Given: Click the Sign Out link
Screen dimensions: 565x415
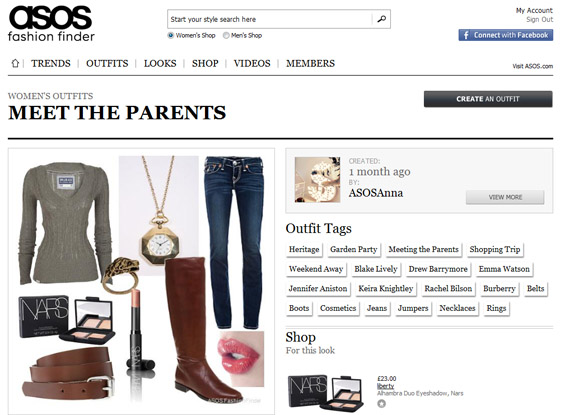Looking at the screenshot, I should click(539, 19).
